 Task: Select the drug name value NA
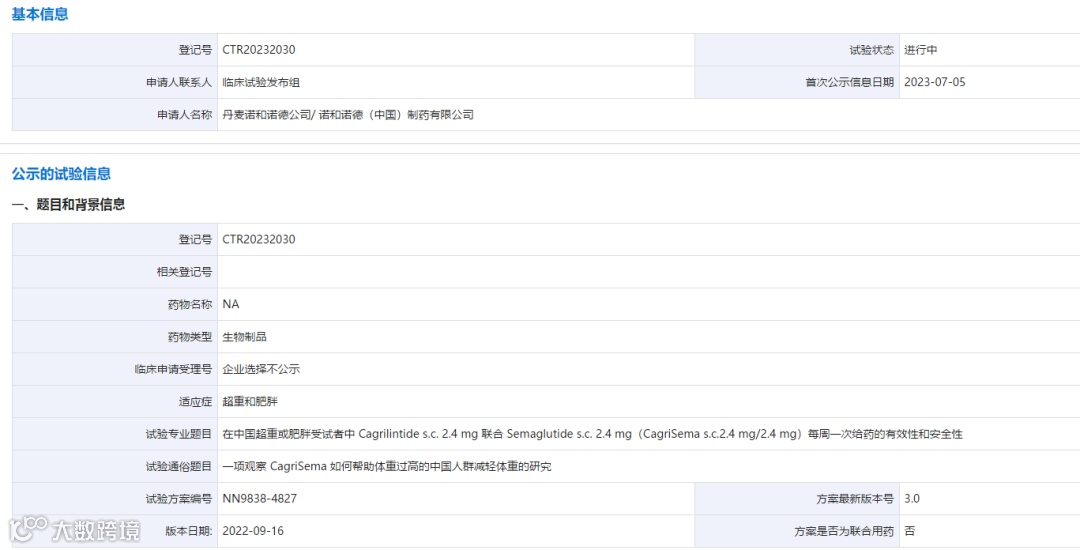click(231, 304)
